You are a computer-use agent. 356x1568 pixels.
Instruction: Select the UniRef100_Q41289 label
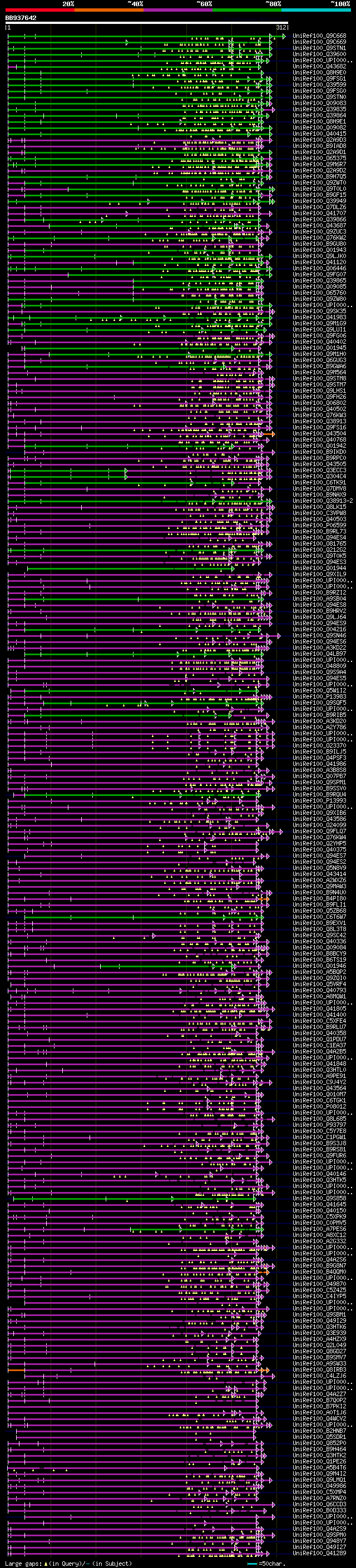click(x=319, y=1553)
